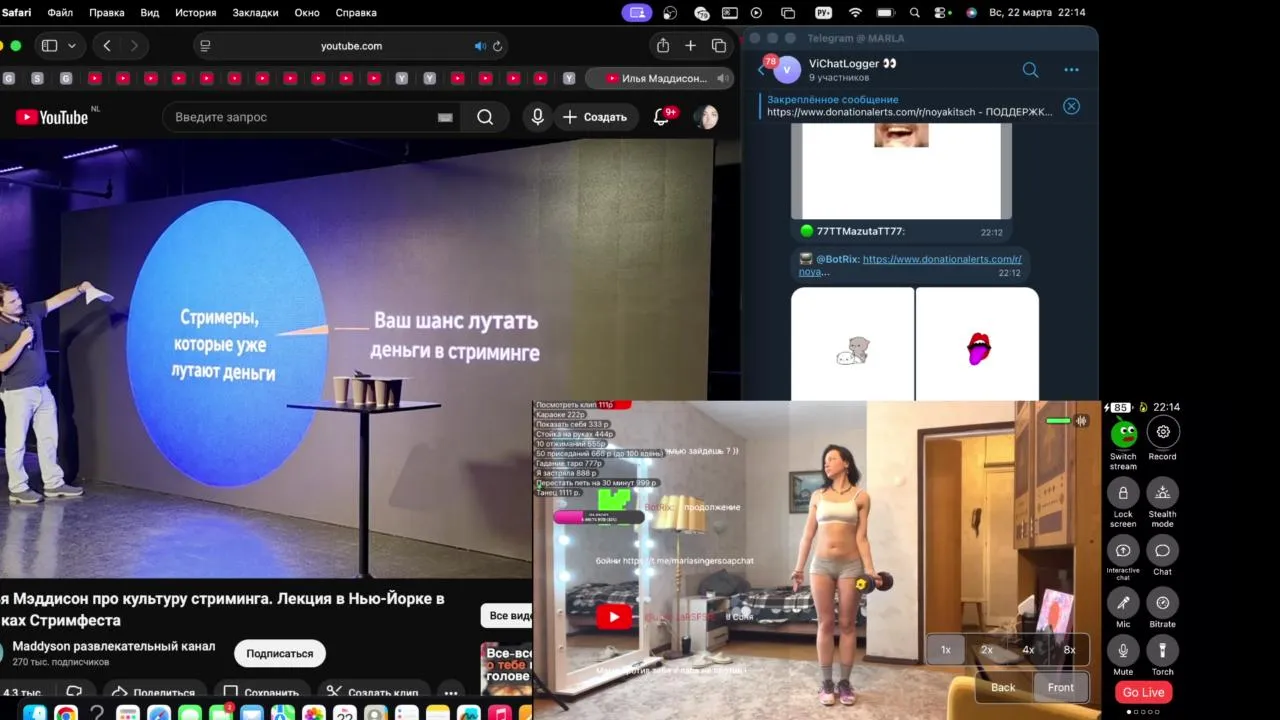
Task: Switch to the Front camera
Action: coord(1061,687)
